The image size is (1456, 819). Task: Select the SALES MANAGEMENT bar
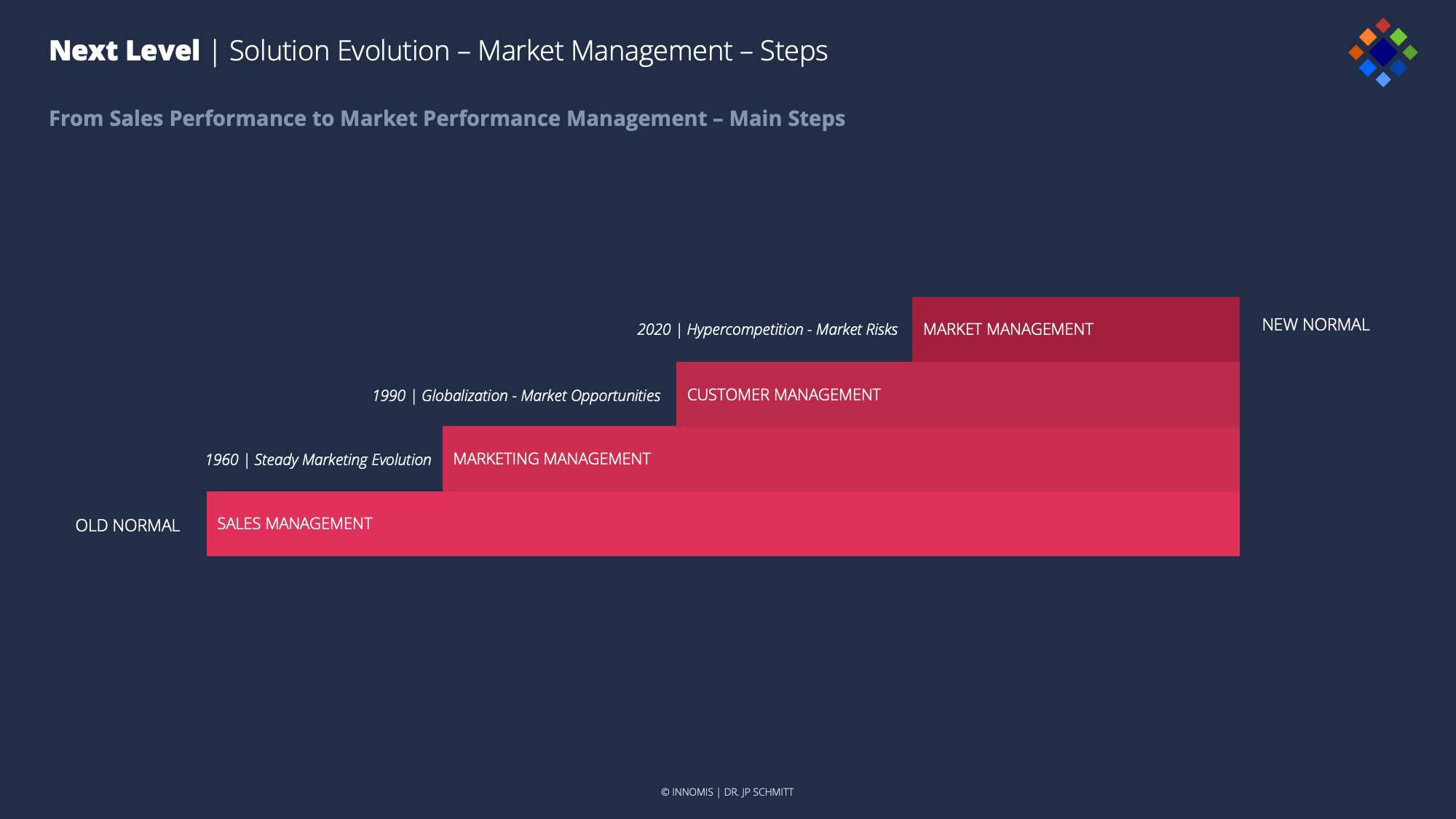click(x=722, y=523)
